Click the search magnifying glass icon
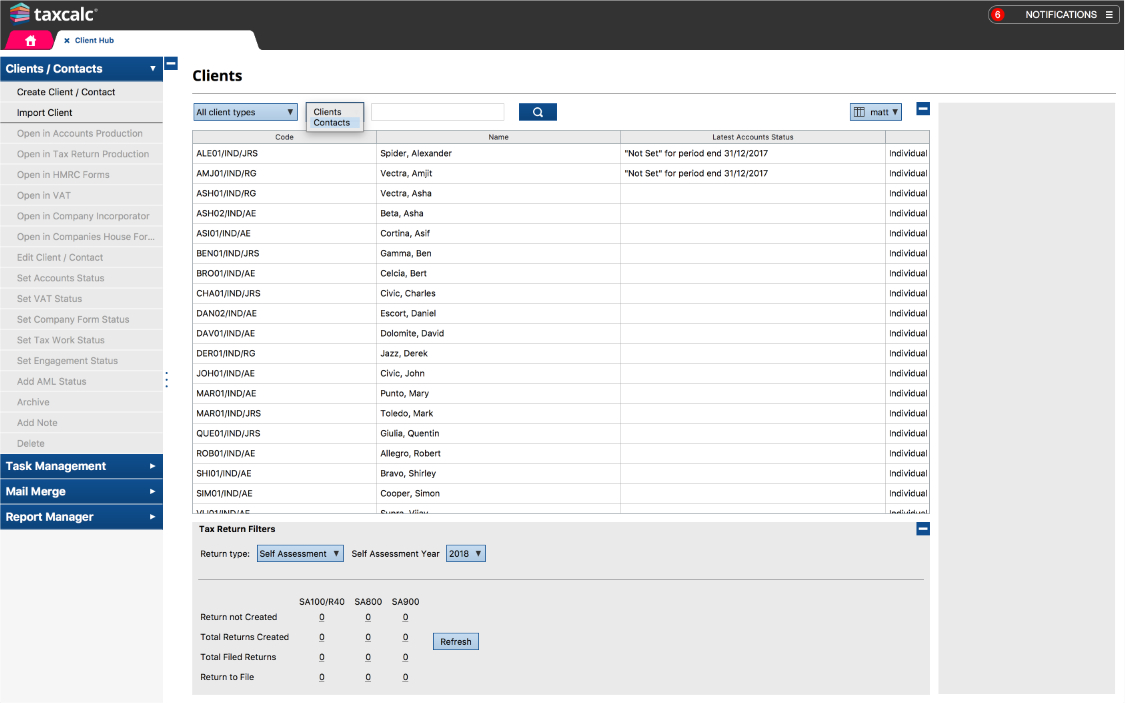This screenshot has width=1126, height=704. click(537, 112)
